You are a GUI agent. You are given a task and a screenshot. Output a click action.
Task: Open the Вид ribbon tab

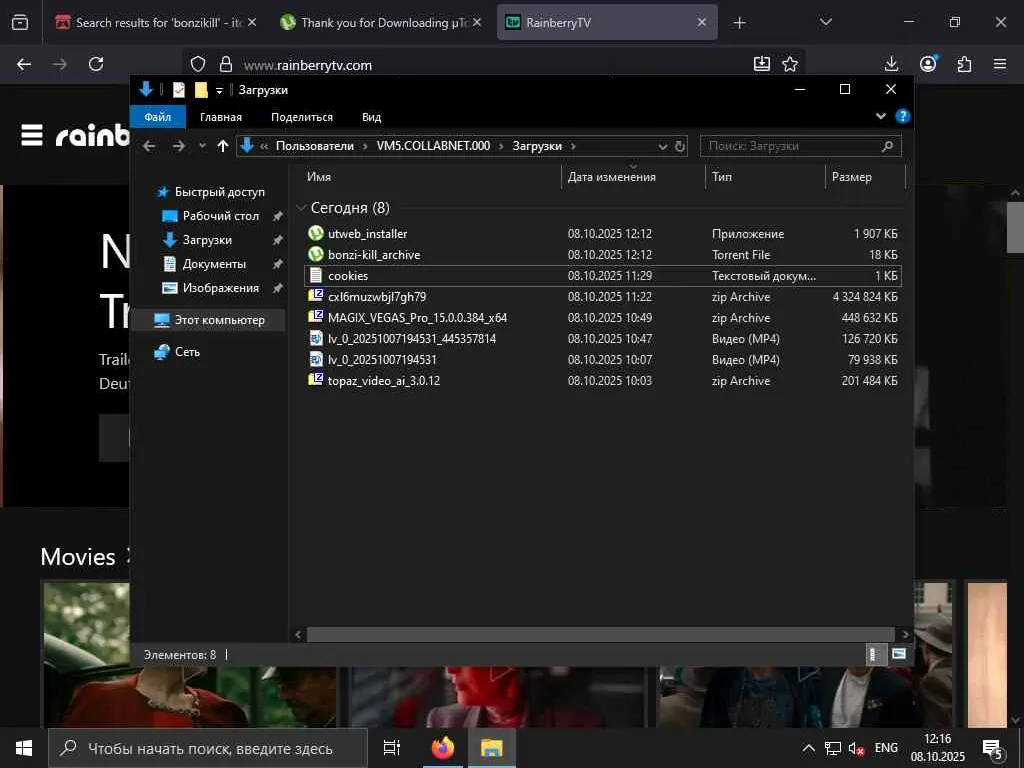[372, 117]
